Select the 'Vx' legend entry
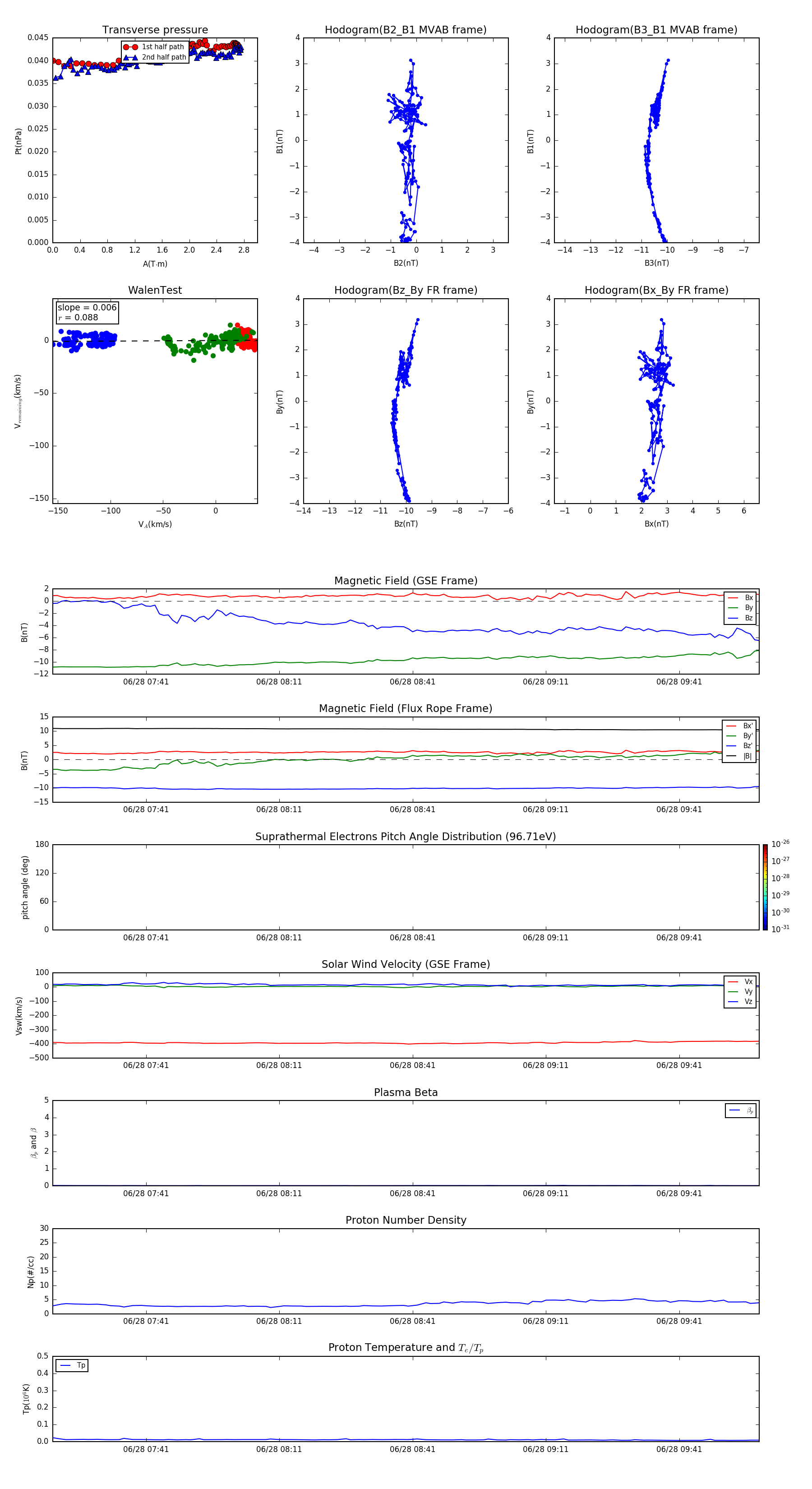812x1489 pixels. [x=740, y=981]
